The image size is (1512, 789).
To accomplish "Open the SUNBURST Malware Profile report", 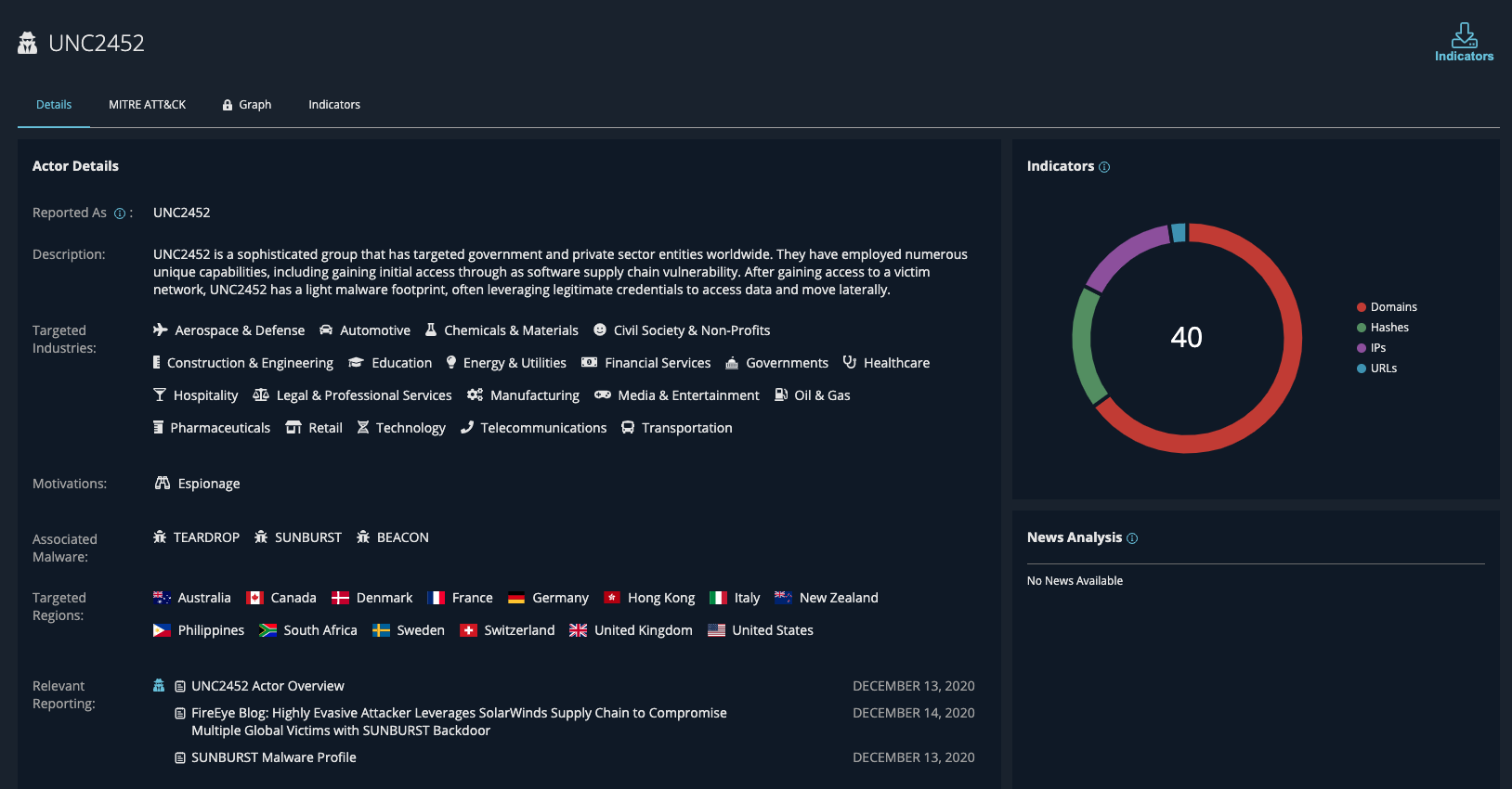I will tap(274, 757).
